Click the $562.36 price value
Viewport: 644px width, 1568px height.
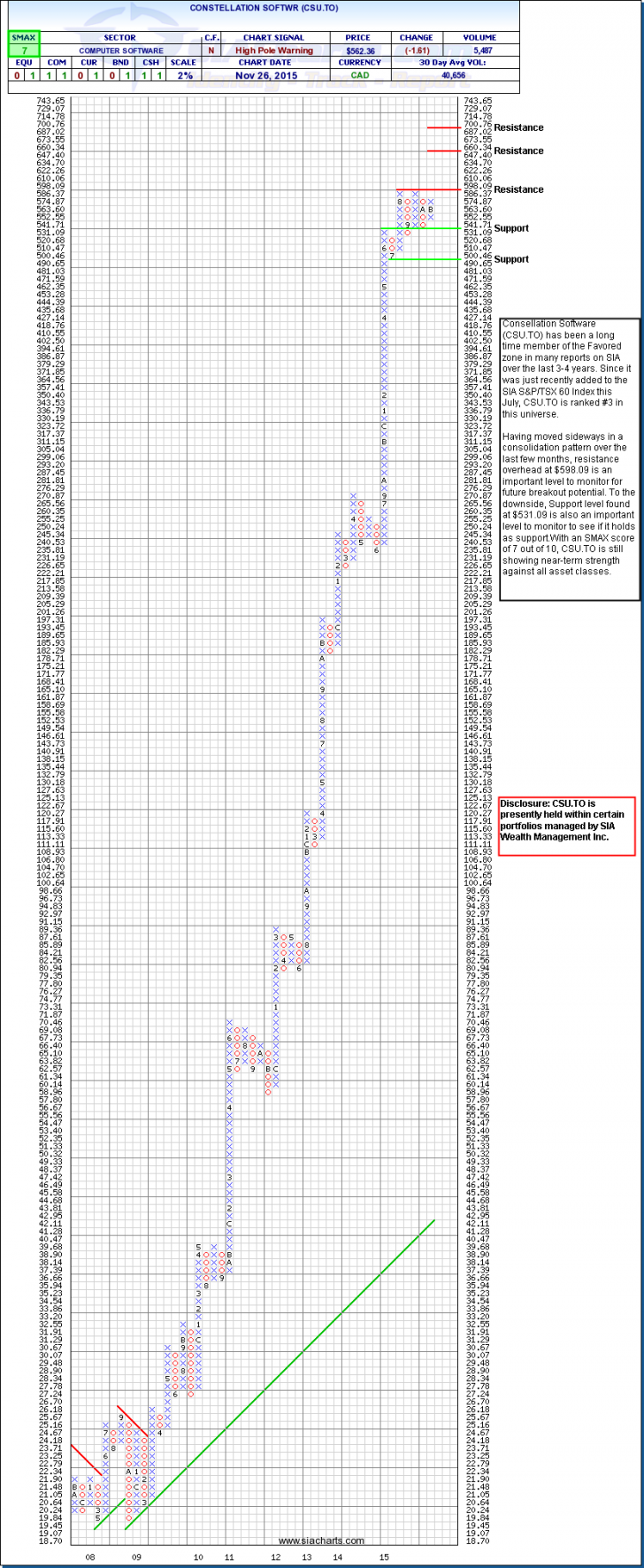(x=359, y=50)
